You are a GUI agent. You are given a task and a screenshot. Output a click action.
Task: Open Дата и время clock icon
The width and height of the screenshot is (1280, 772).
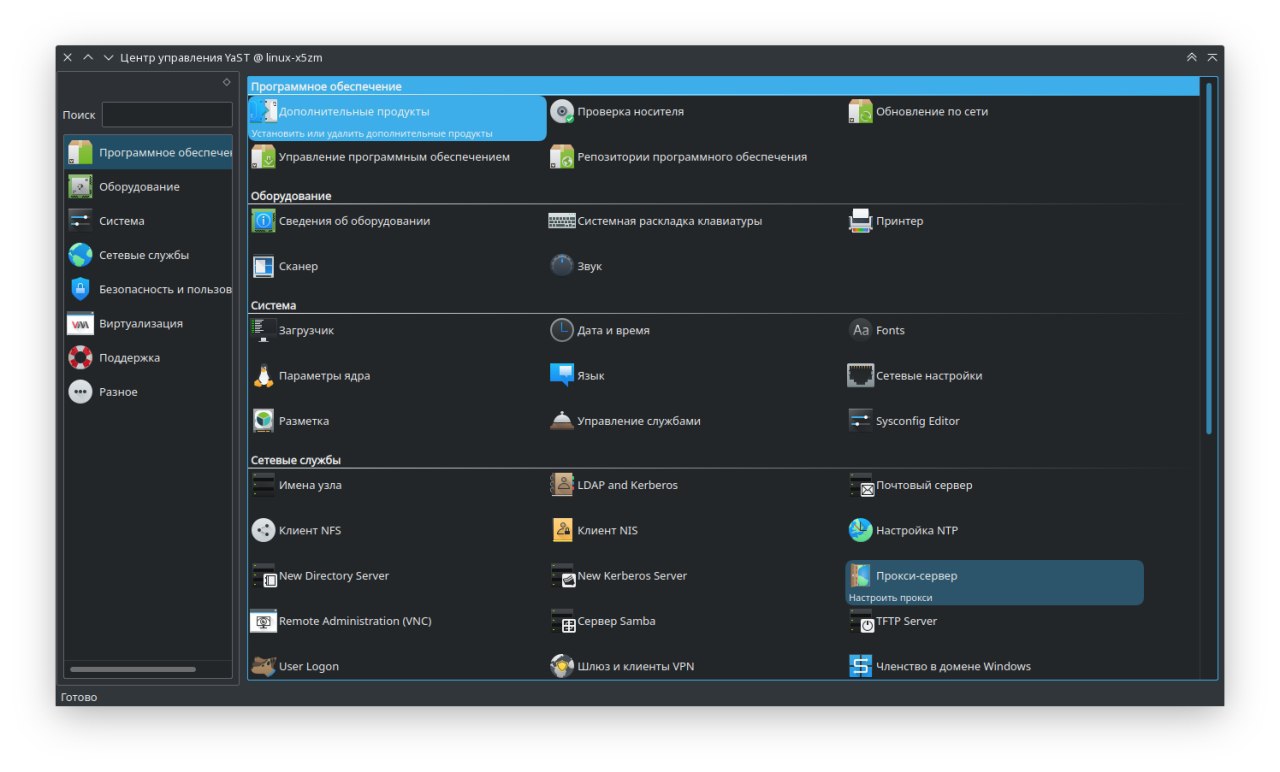(562, 330)
